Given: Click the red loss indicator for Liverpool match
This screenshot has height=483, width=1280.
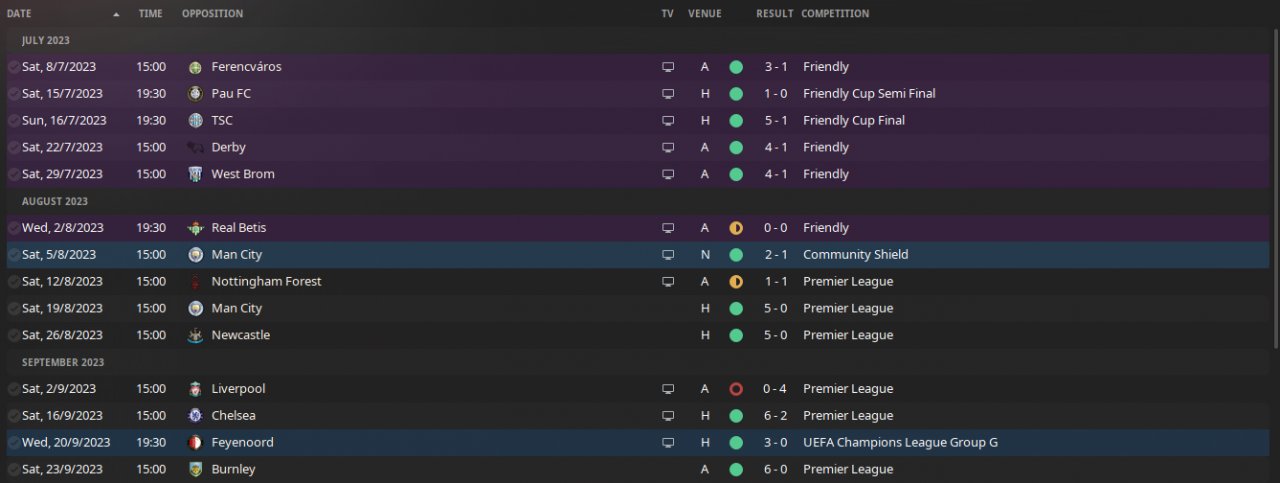Looking at the screenshot, I should [x=736, y=389].
